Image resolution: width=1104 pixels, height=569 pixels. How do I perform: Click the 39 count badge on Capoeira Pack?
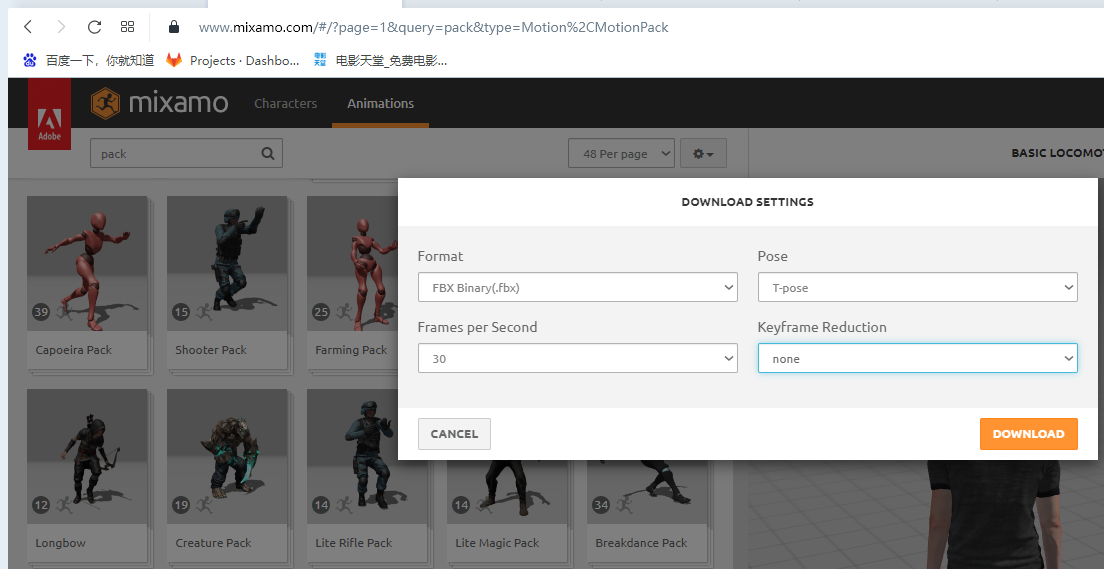coord(41,312)
